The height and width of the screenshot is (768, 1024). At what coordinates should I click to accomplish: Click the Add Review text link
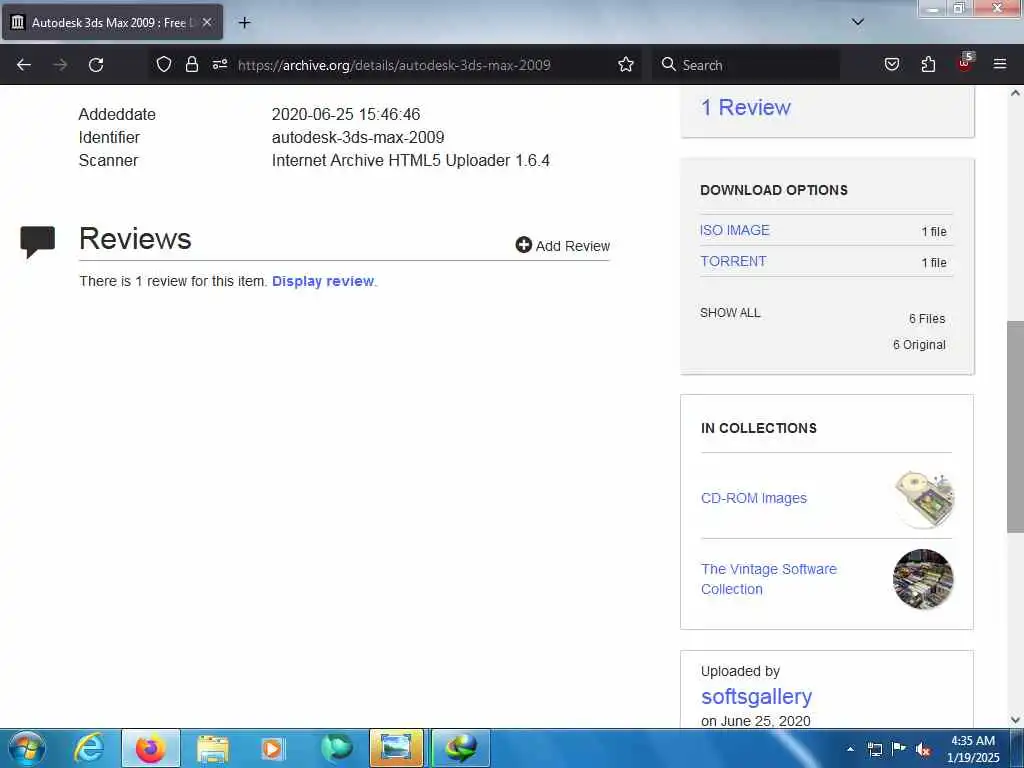(573, 246)
